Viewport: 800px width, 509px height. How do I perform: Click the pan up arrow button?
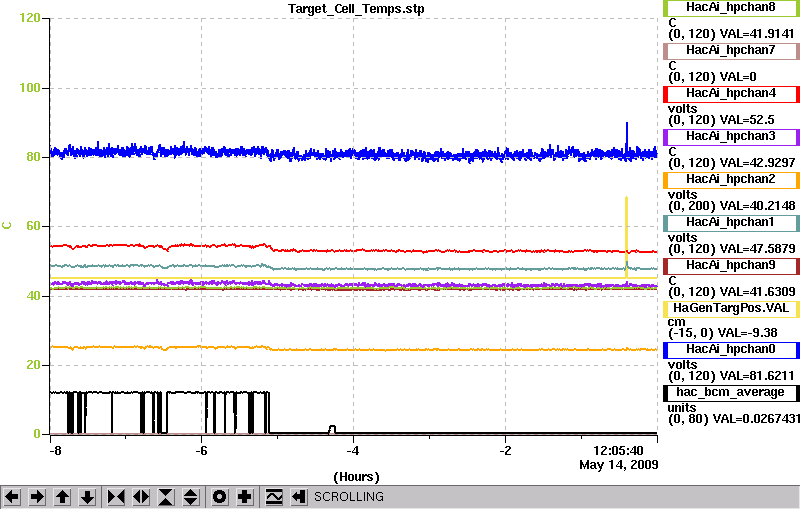click(x=62, y=496)
